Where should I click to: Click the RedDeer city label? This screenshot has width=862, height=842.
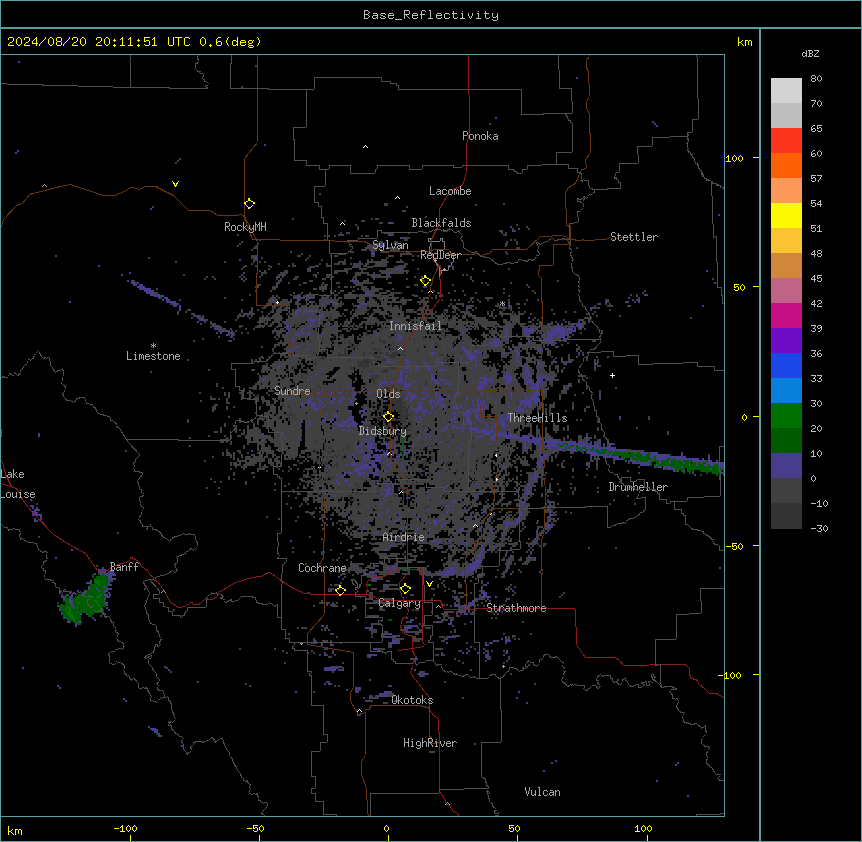[440, 255]
